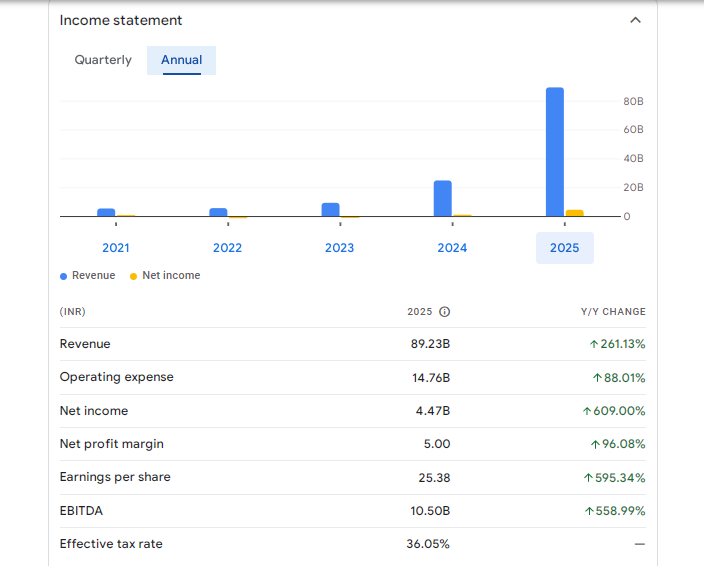
Task: Switch to the Quarterly tab
Action: click(103, 60)
